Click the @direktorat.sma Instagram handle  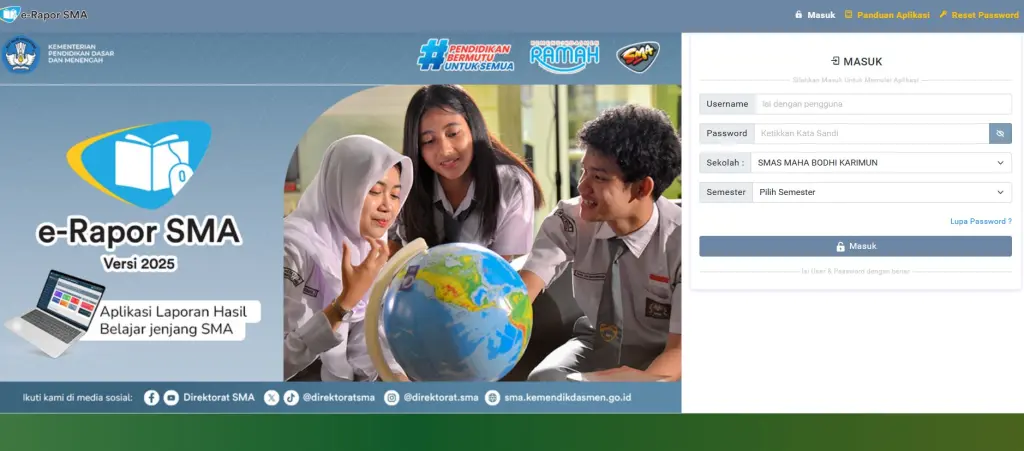[x=441, y=397]
